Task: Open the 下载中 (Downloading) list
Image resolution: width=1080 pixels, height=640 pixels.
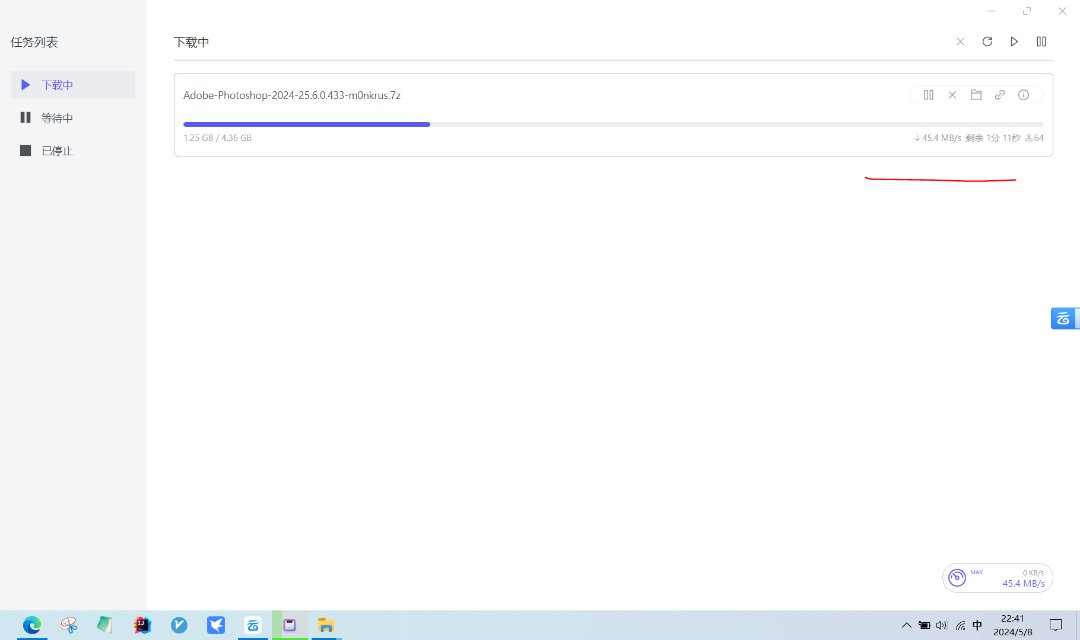Action: tap(72, 85)
